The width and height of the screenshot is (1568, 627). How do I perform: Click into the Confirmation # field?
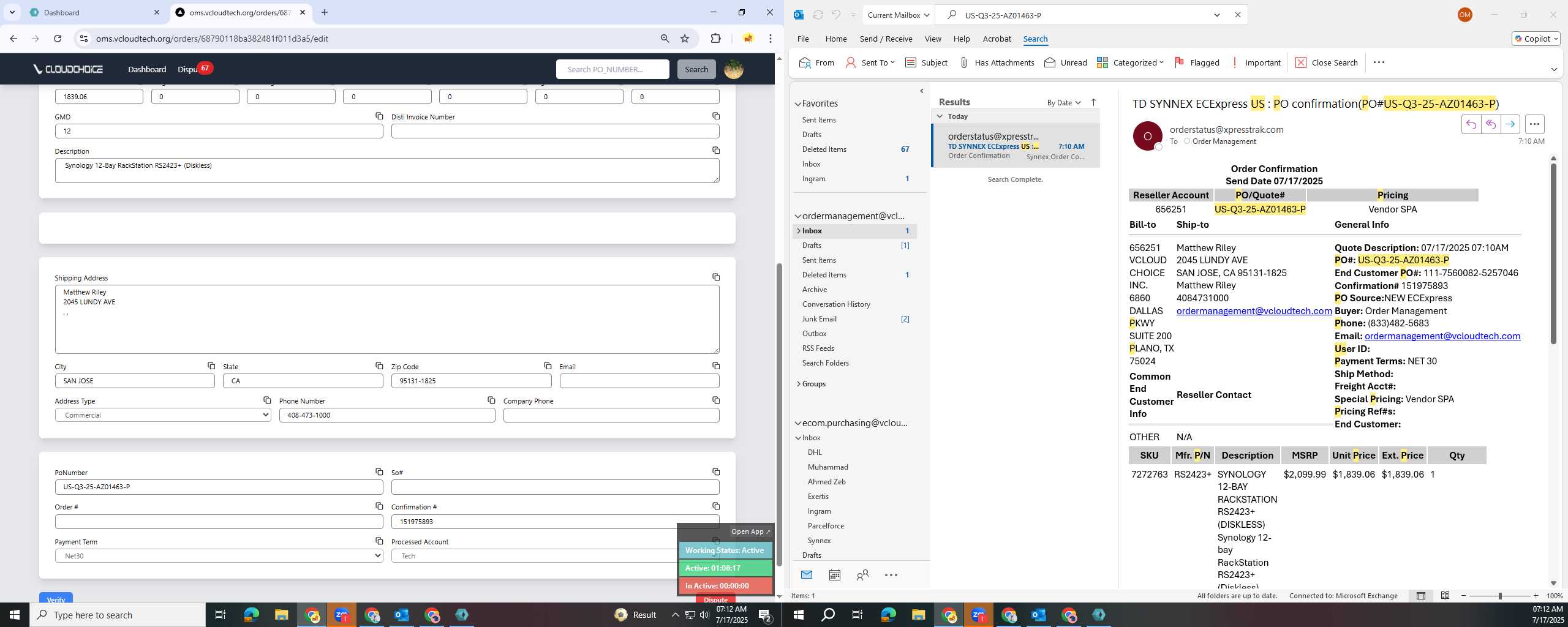[555, 522]
